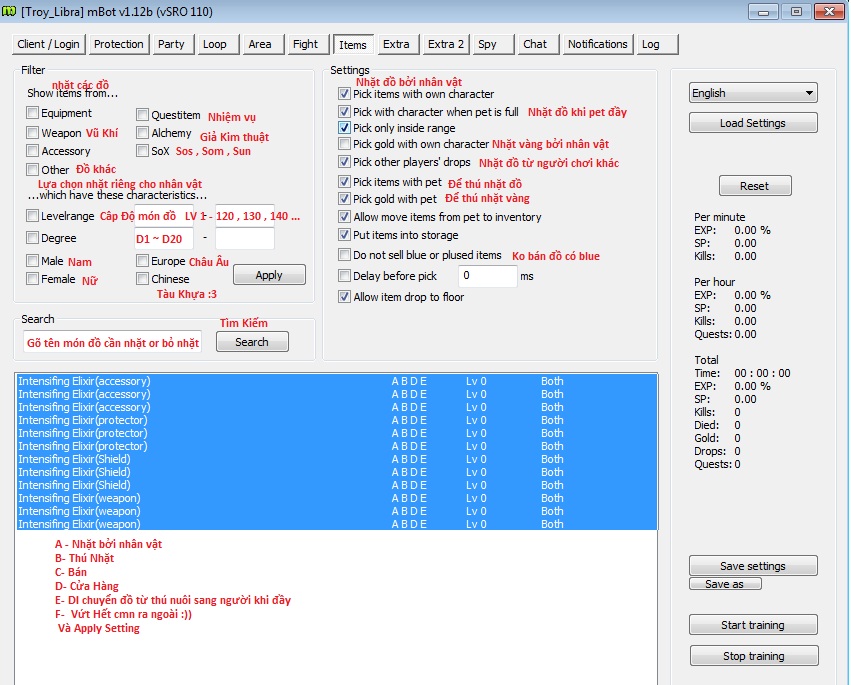Switch to the Fight tab

(x=305, y=44)
